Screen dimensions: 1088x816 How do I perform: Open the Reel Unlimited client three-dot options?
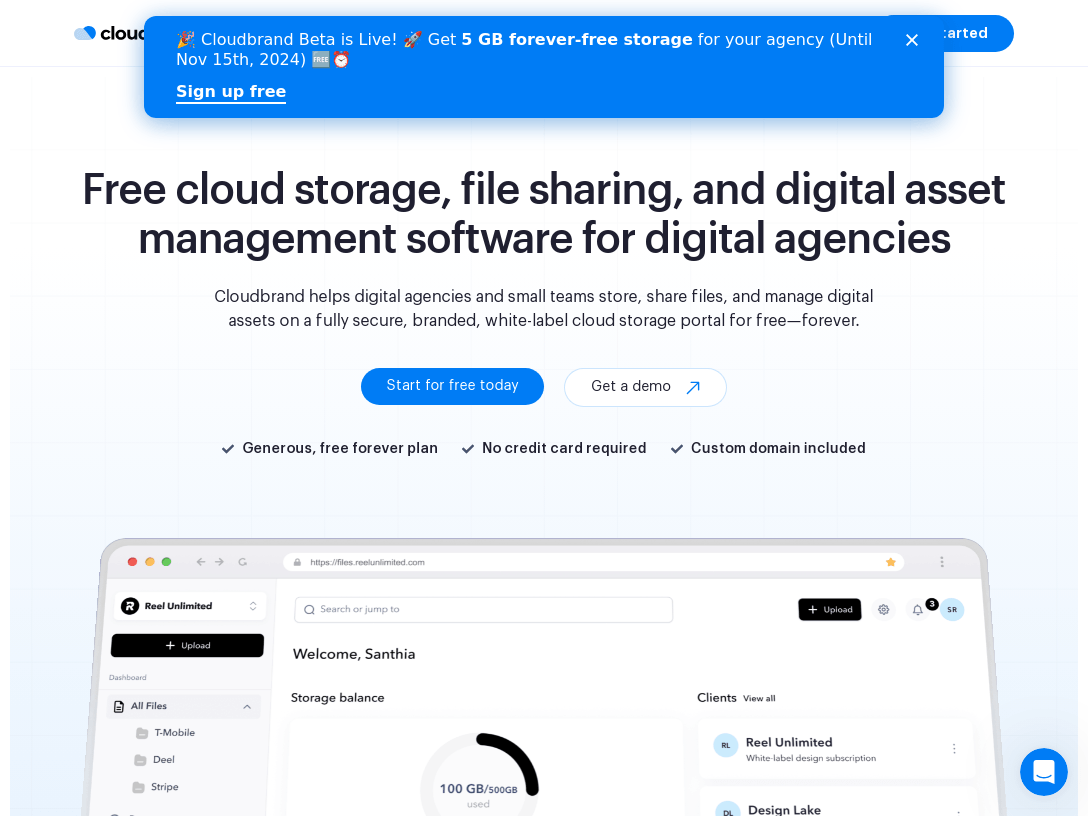(x=953, y=748)
